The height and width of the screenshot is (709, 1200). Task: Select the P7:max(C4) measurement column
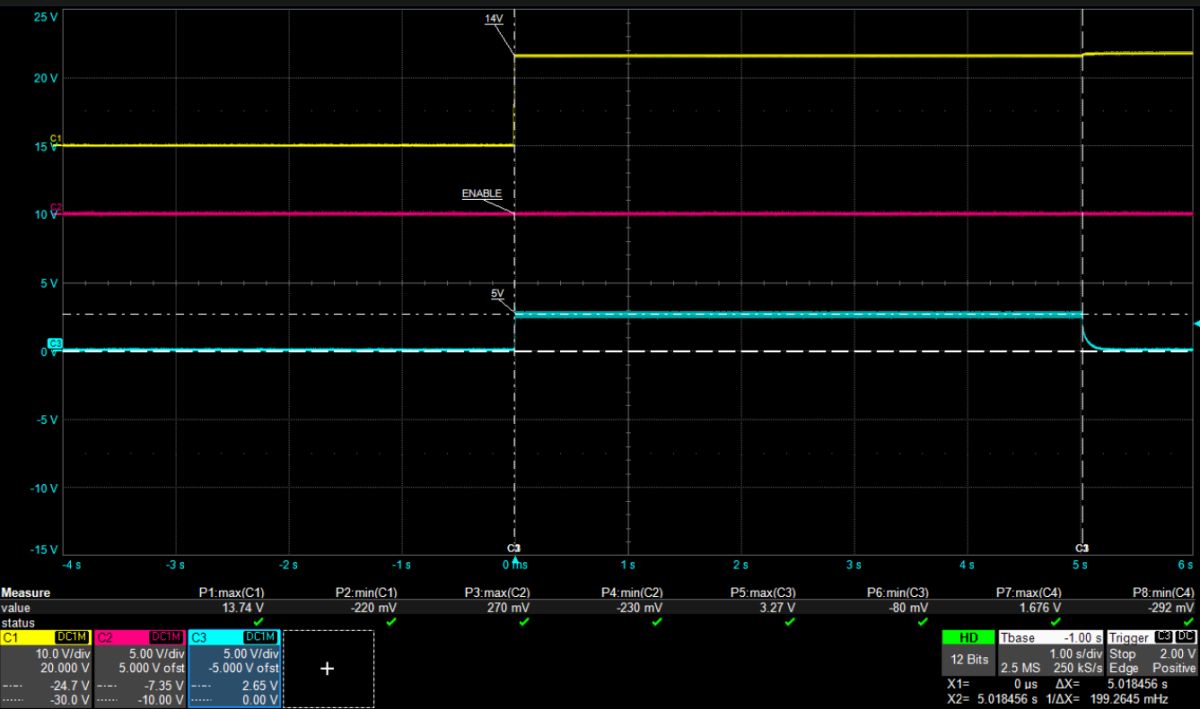point(1029,593)
